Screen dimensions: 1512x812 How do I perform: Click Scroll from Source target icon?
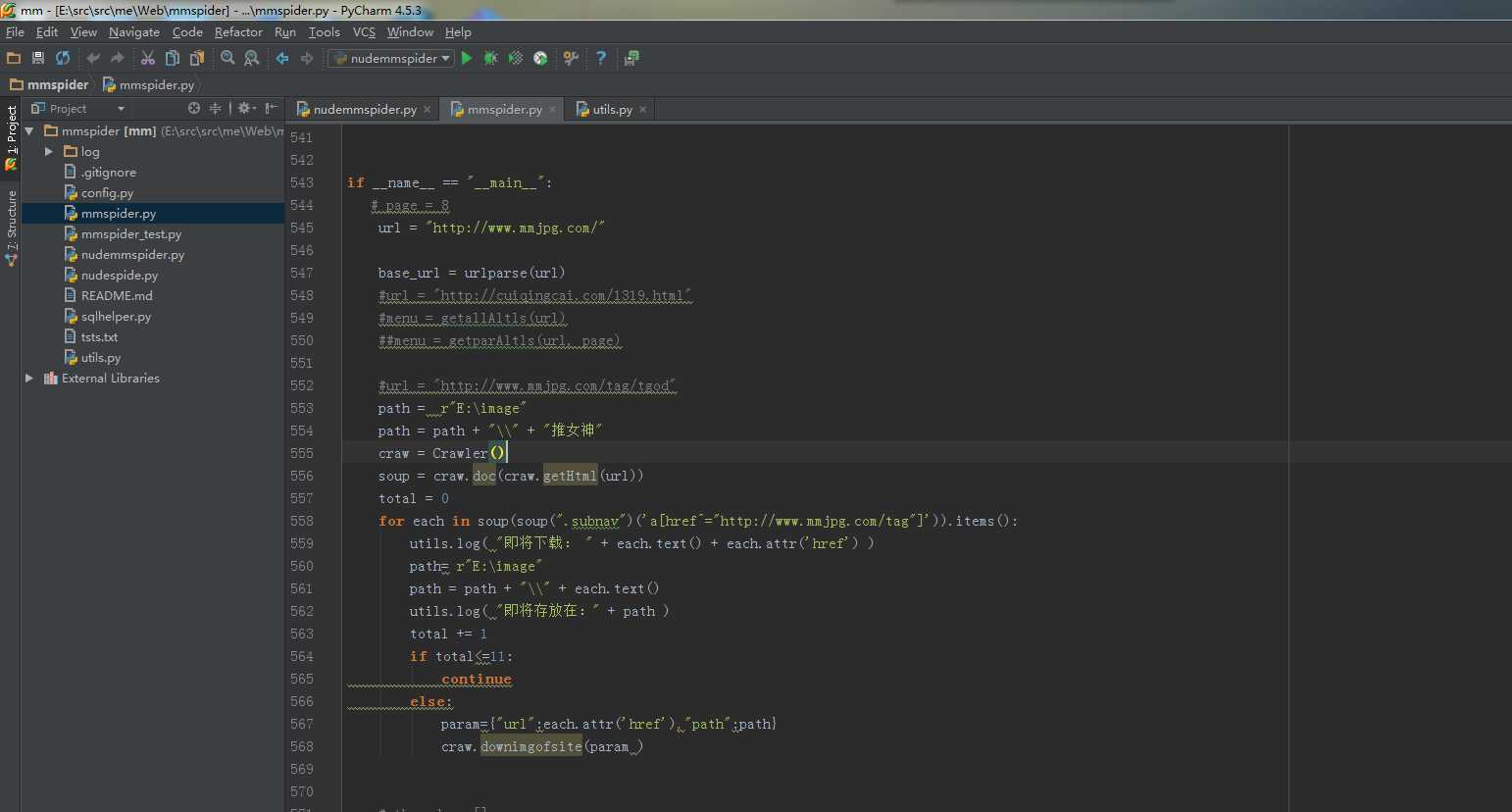(194, 108)
